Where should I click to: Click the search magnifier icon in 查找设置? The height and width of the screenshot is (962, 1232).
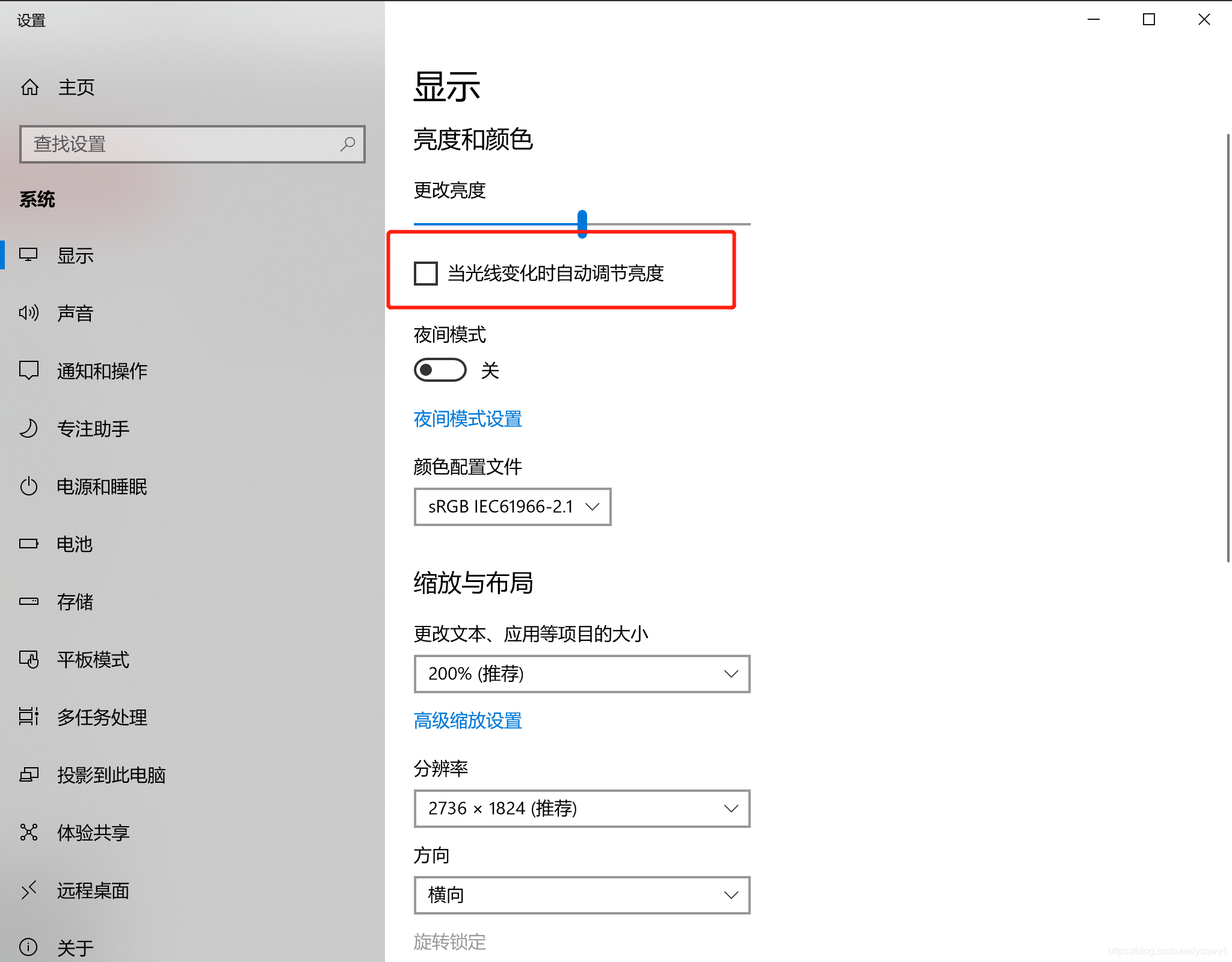[x=347, y=144]
